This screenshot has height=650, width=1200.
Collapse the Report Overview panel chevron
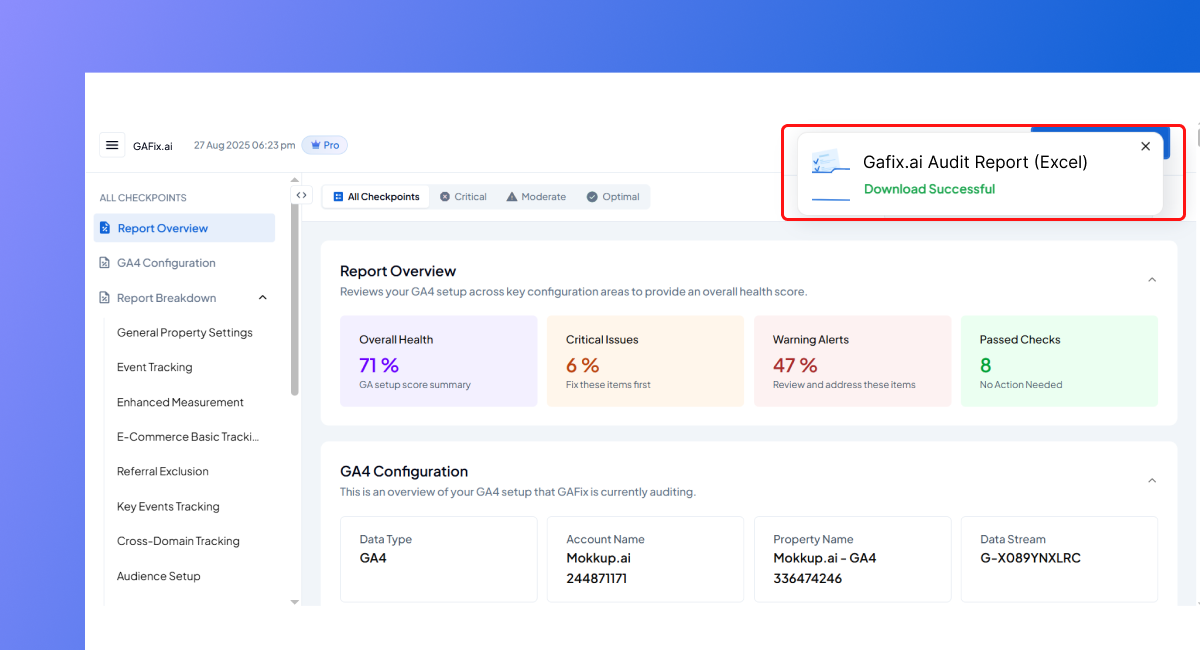(x=1152, y=280)
